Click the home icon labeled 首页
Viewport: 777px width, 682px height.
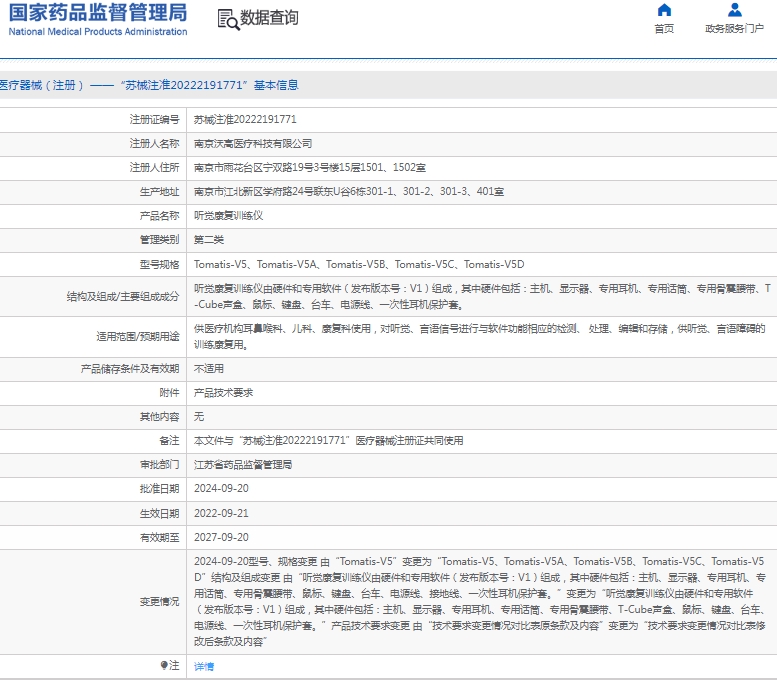coord(664,10)
